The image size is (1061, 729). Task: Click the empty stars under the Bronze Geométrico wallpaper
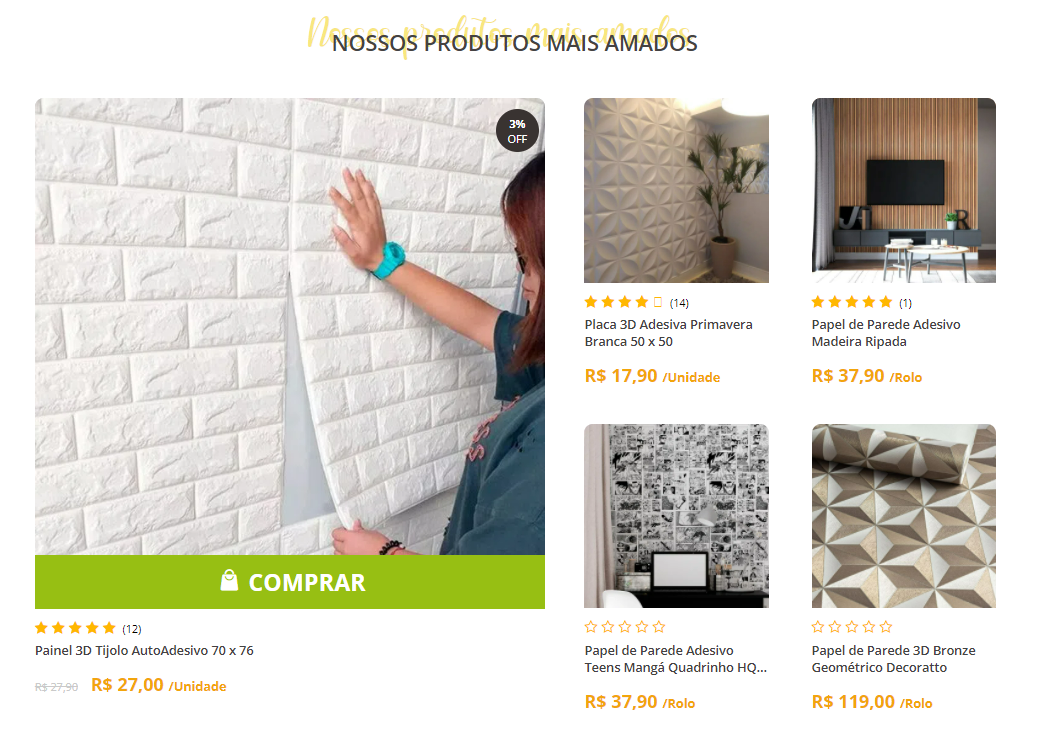(x=852, y=627)
